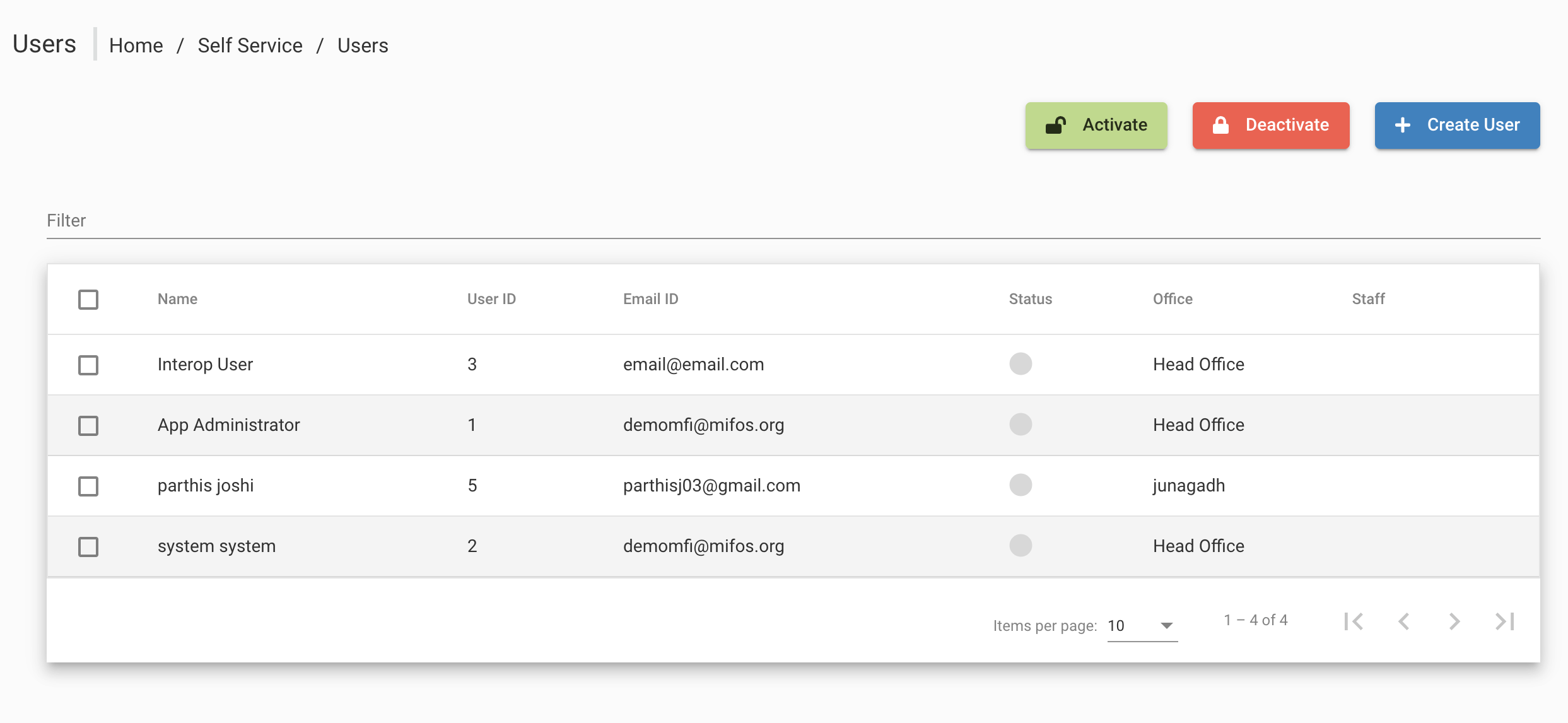Click the next page arrow icon
The image size is (1568, 723).
(1454, 621)
